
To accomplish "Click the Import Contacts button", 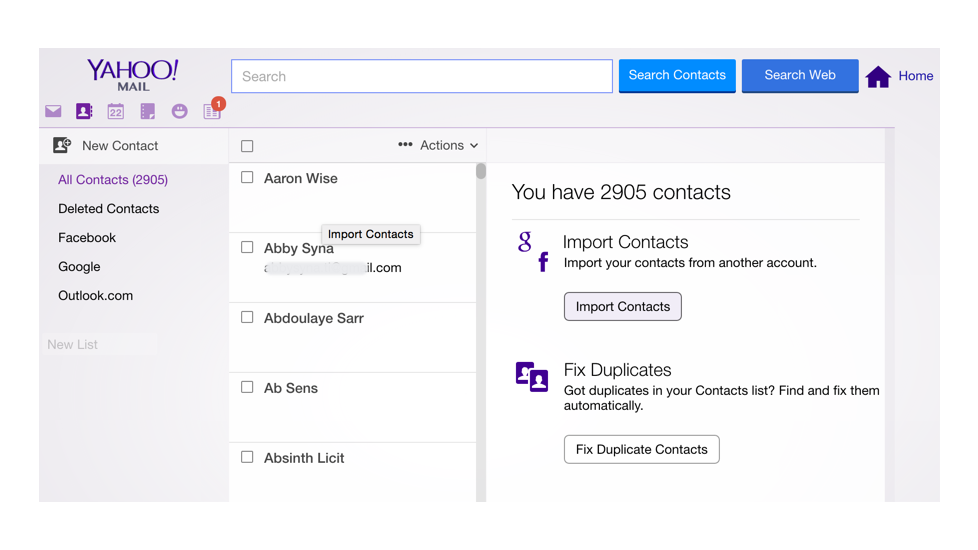I will coord(622,307).
